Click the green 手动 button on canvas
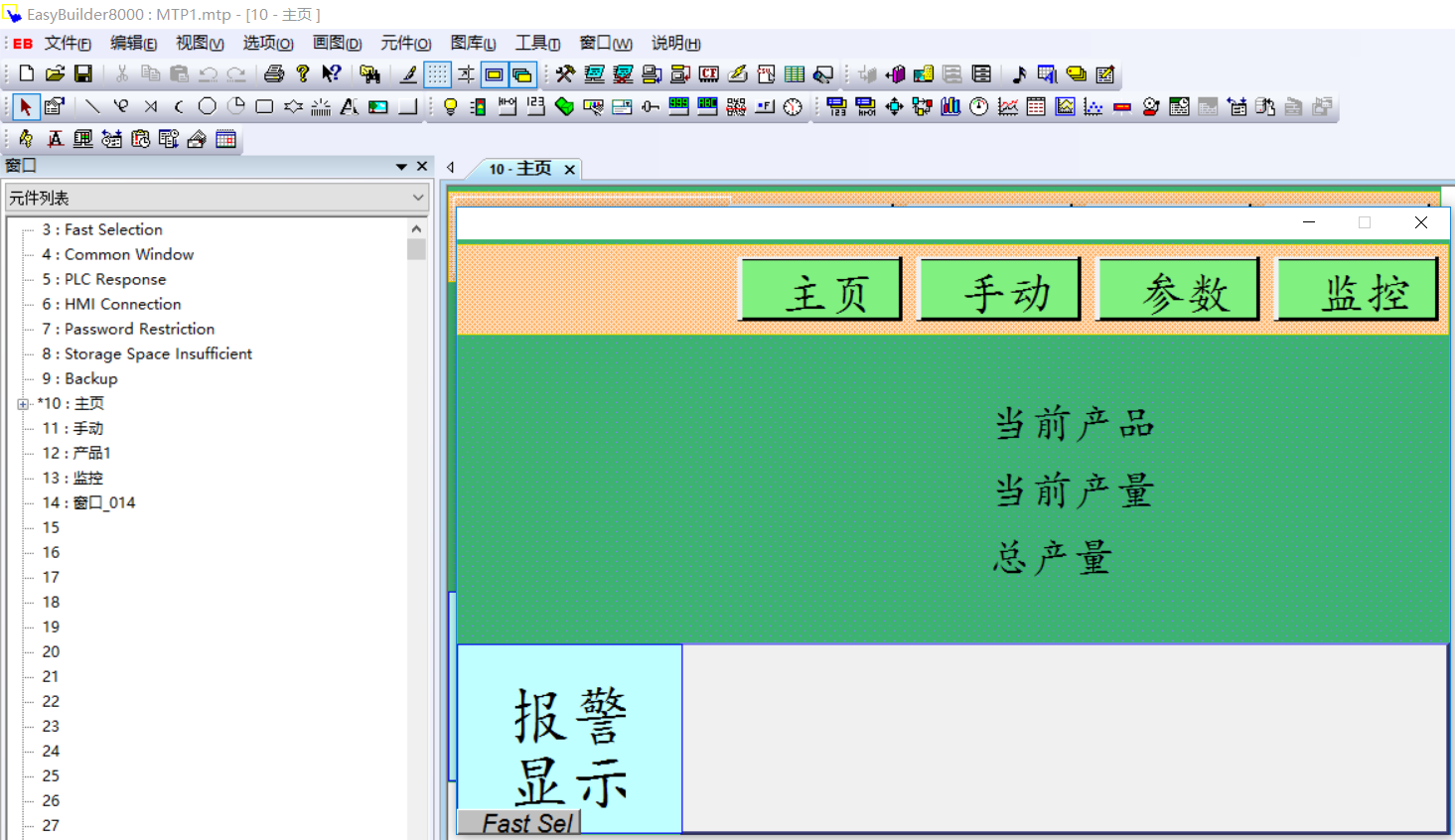This screenshot has width=1455, height=840. pos(999,290)
